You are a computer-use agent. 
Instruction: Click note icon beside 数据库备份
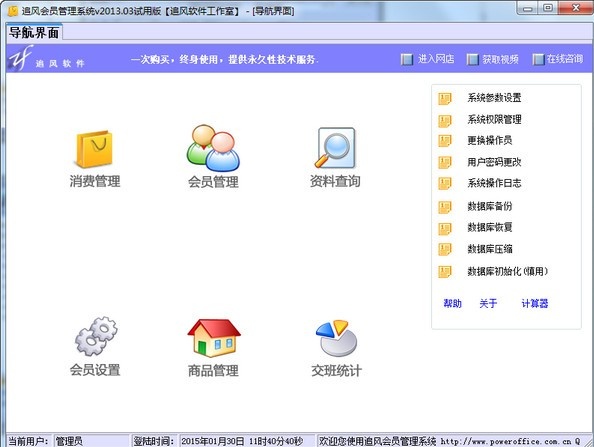pos(445,207)
